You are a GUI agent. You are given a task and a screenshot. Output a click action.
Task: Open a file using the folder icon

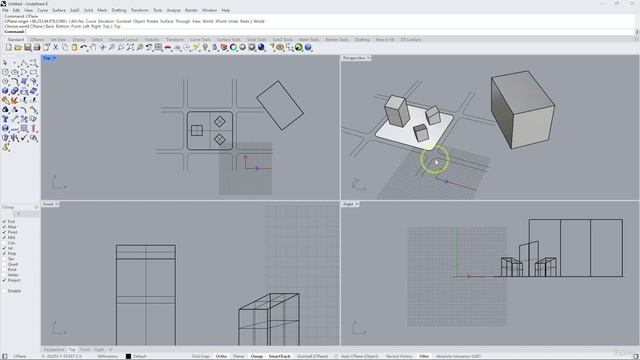click(x=18, y=47)
